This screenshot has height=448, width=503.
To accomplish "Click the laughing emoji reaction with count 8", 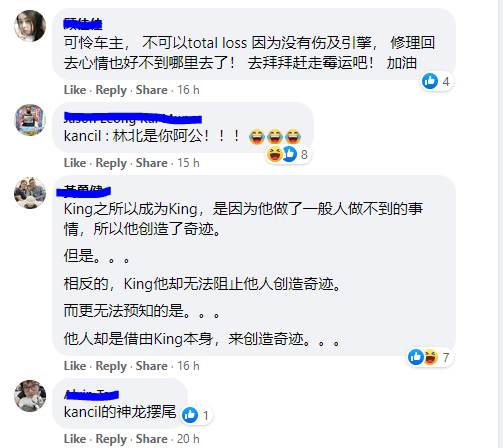I will pos(275,154).
